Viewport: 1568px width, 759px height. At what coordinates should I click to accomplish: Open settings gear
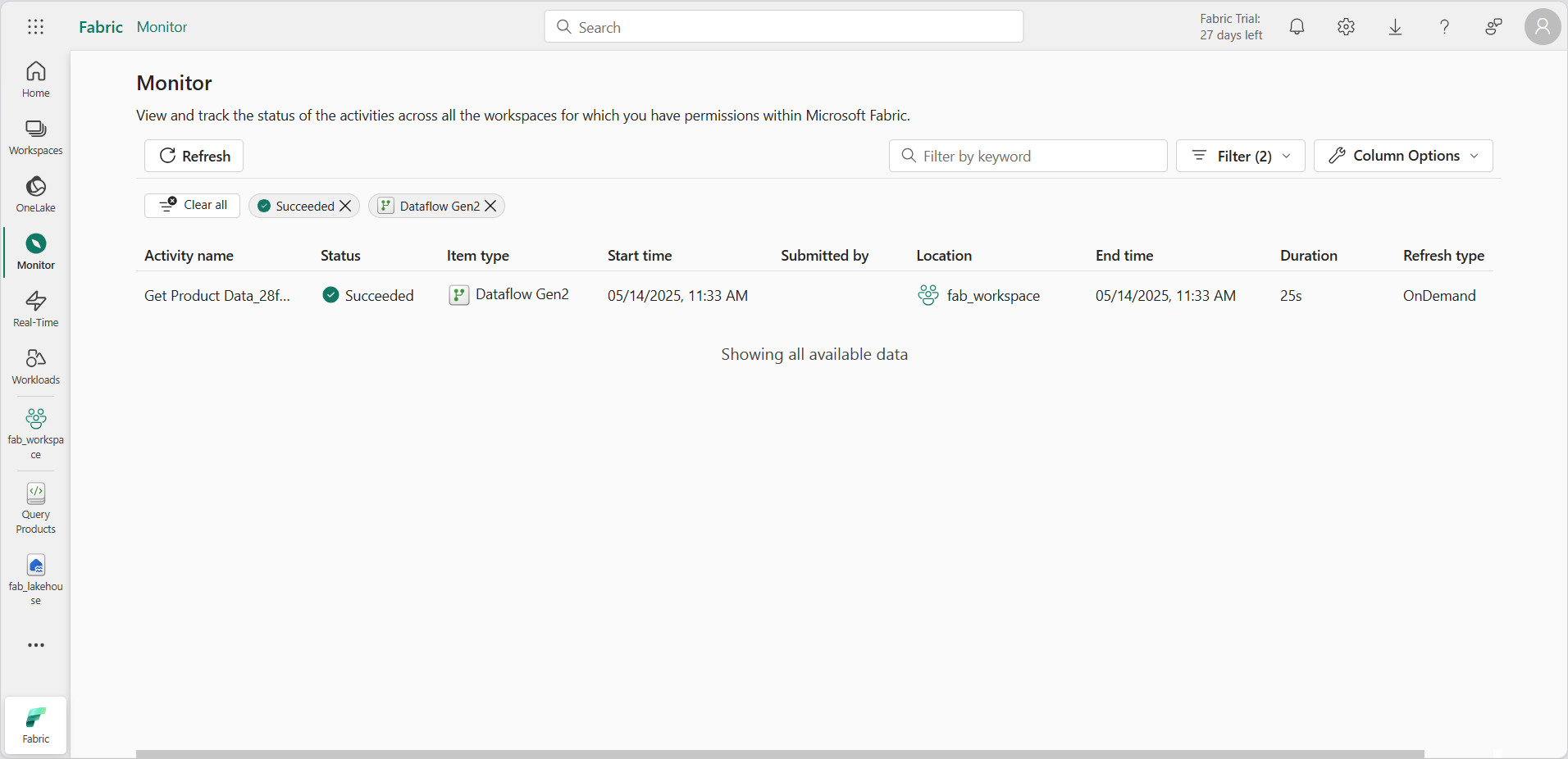tap(1346, 27)
